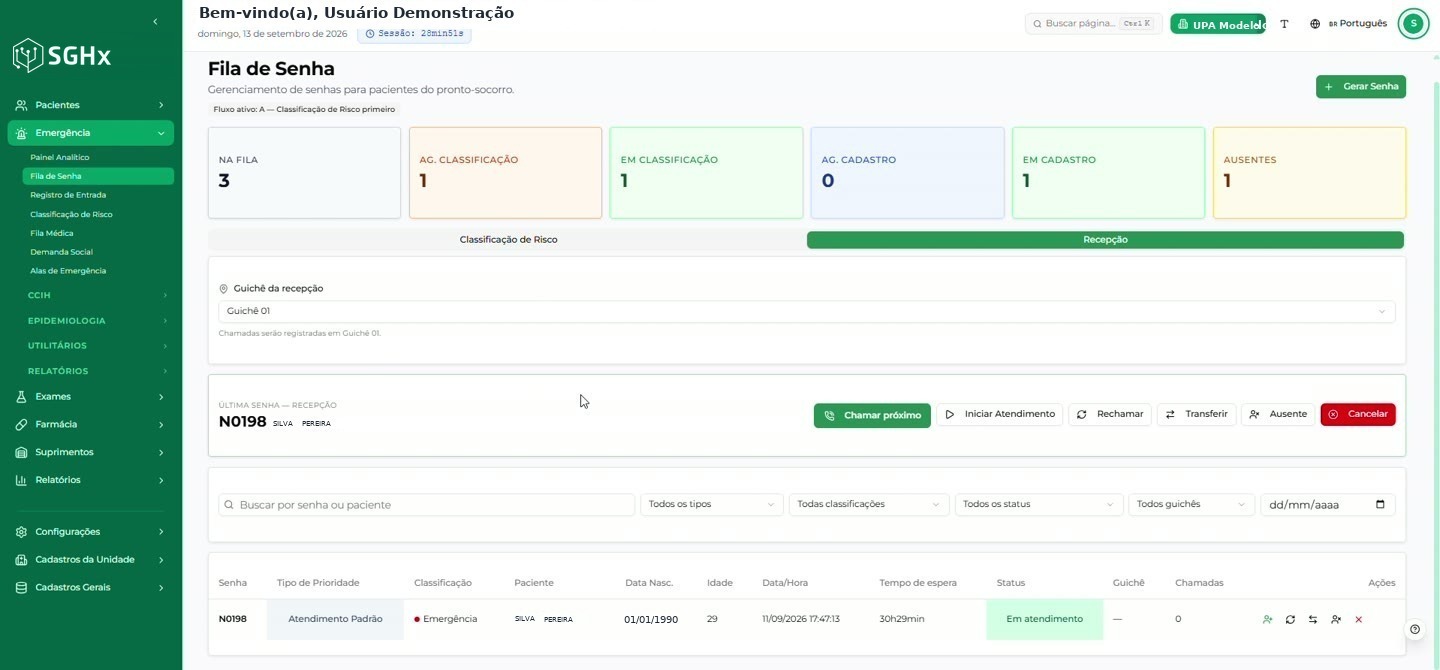
Task: Click the Configurações gear icon in sidebar
Action: point(21,532)
